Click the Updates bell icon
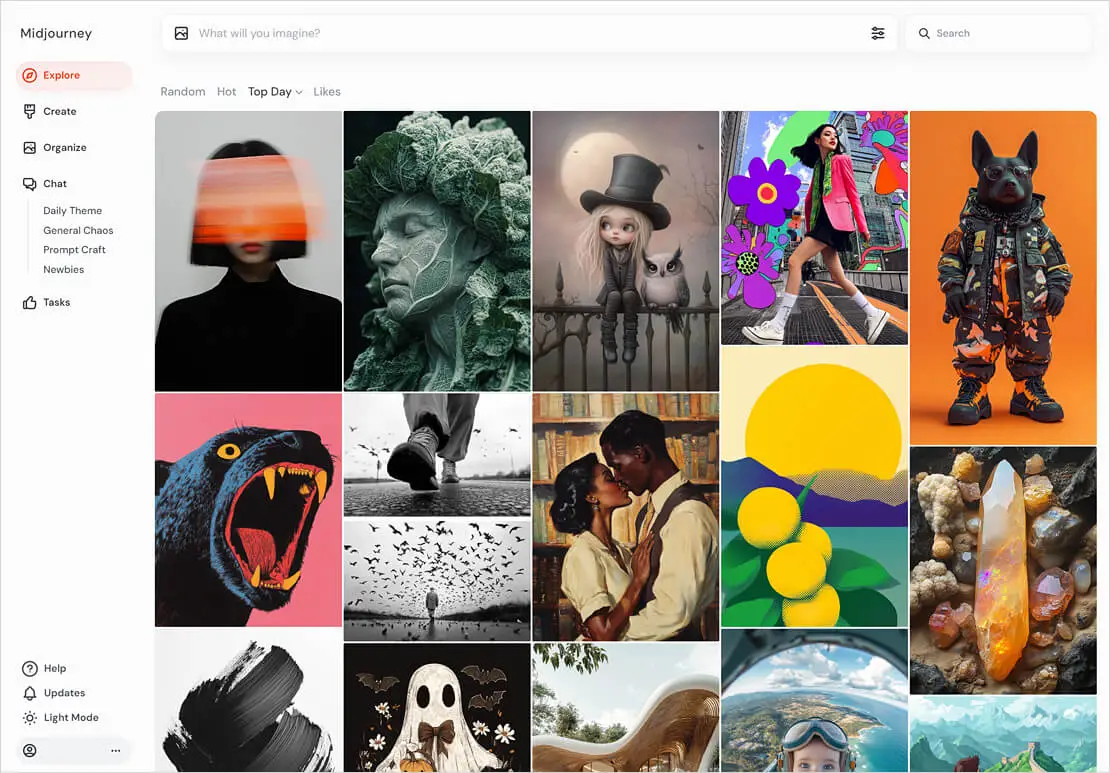The height and width of the screenshot is (773, 1110). click(x=30, y=693)
